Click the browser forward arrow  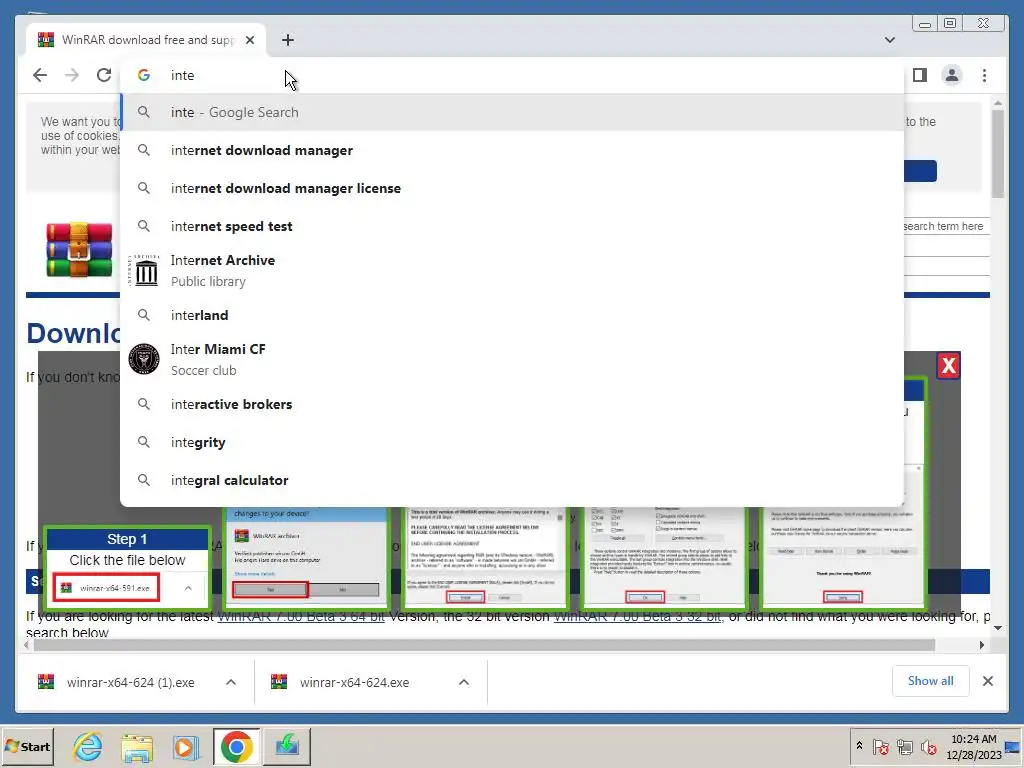(x=72, y=75)
